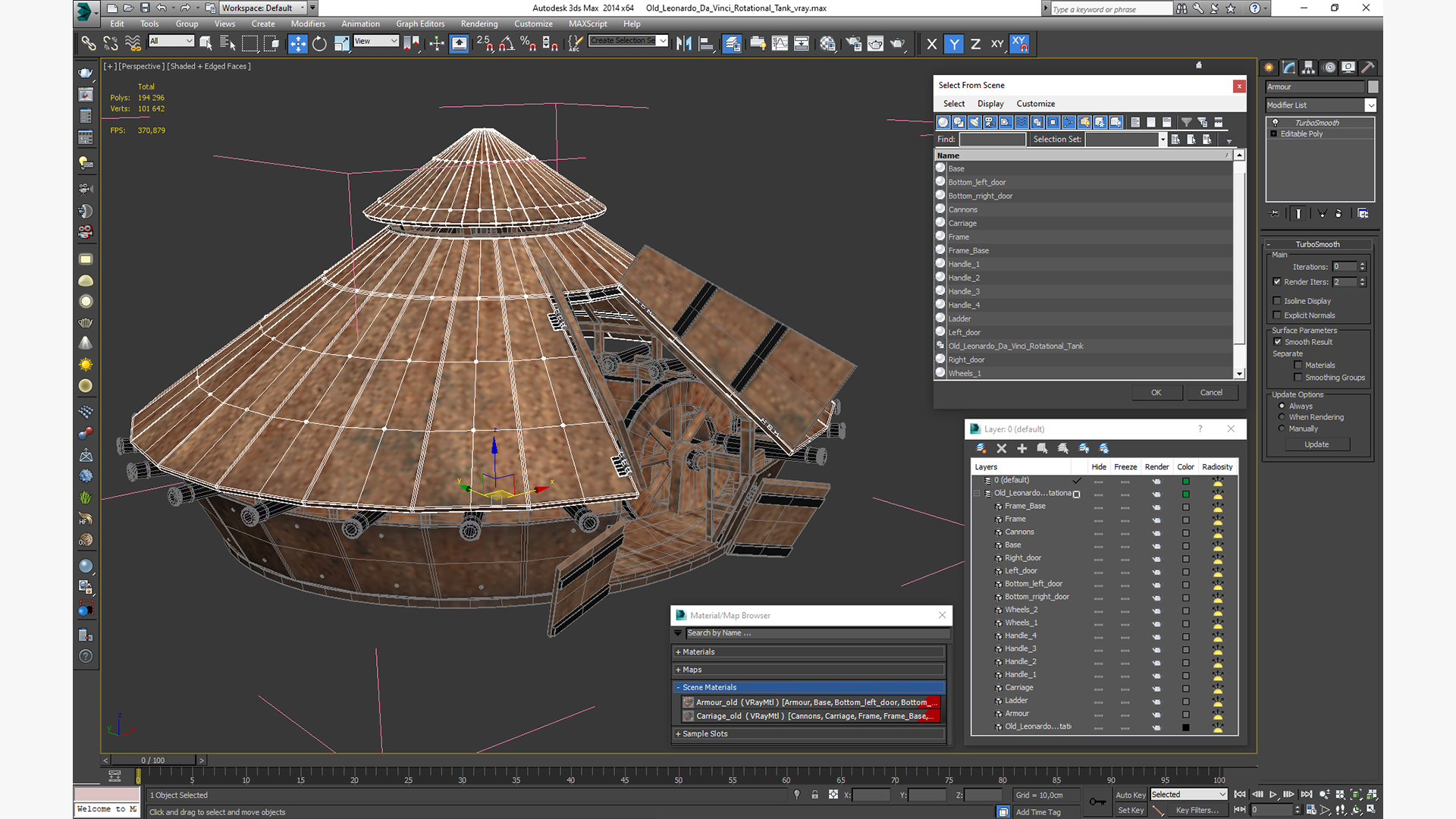Open the Display menu in Select From Scene
The image size is (1456, 819).
point(990,104)
